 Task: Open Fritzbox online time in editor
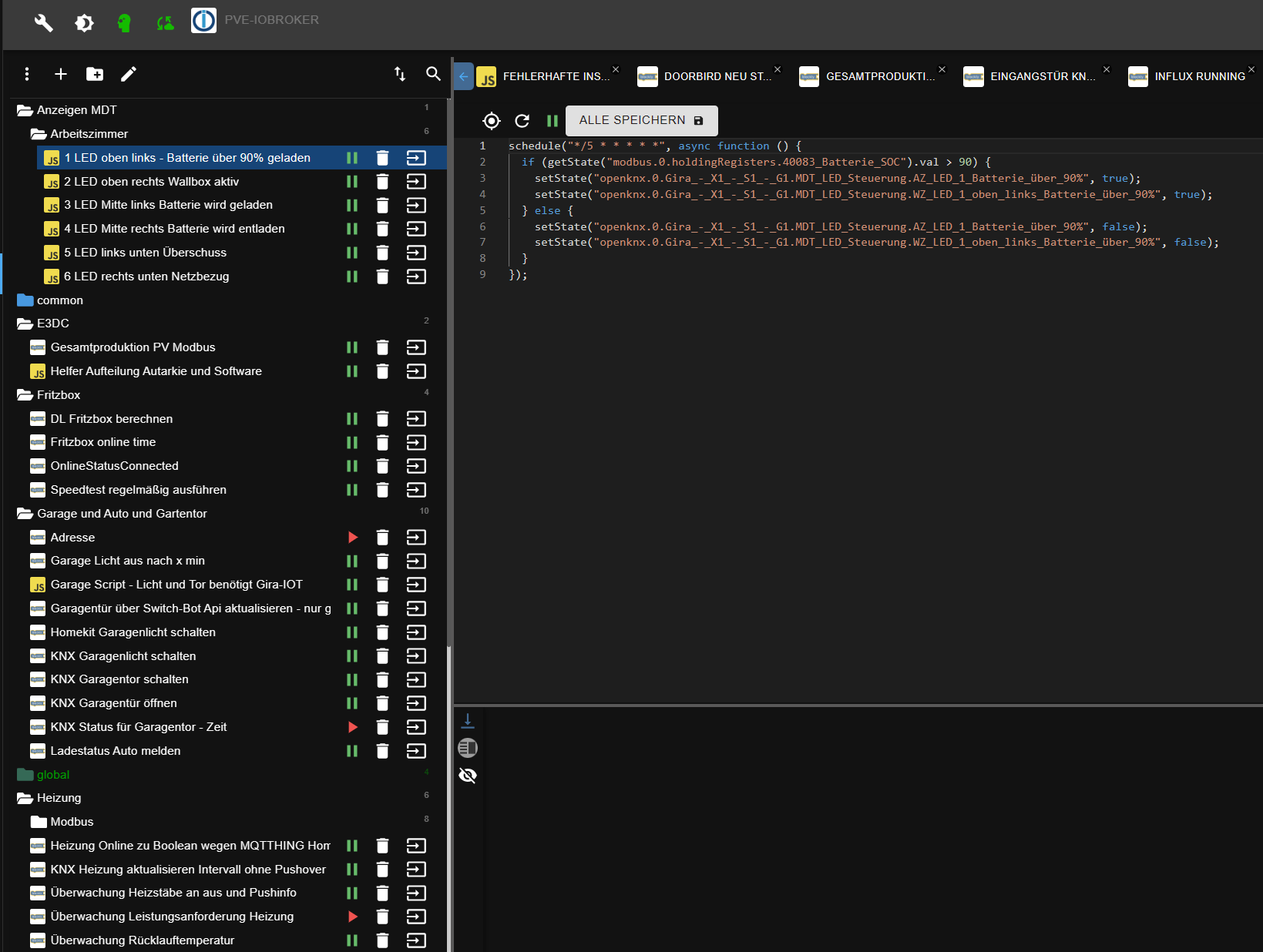point(416,442)
